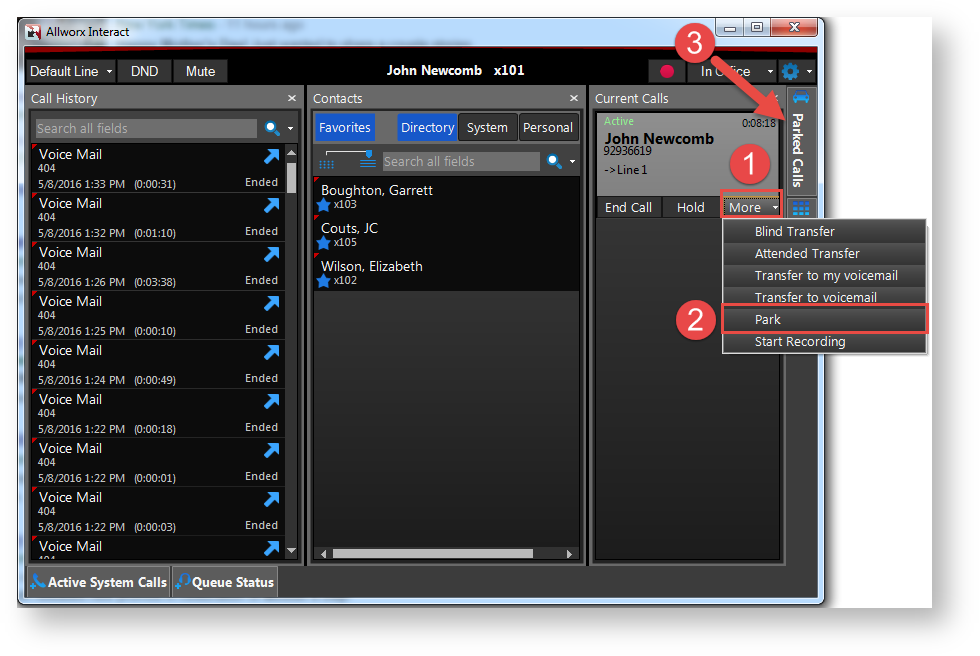The height and width of the screenshot is (656, 980).
Task: Expand the More call actions dropdown
Action: tap(751, 207)
